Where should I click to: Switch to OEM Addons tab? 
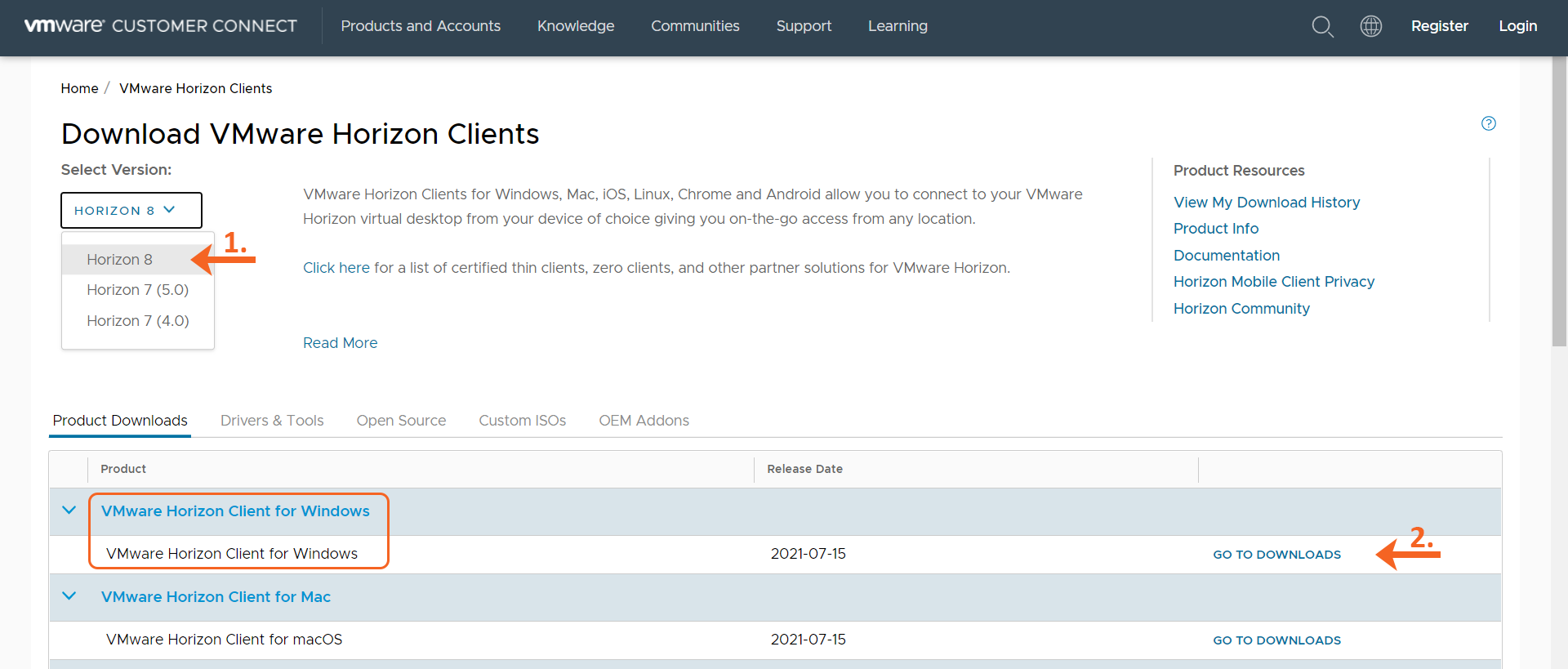click(644, 421)
